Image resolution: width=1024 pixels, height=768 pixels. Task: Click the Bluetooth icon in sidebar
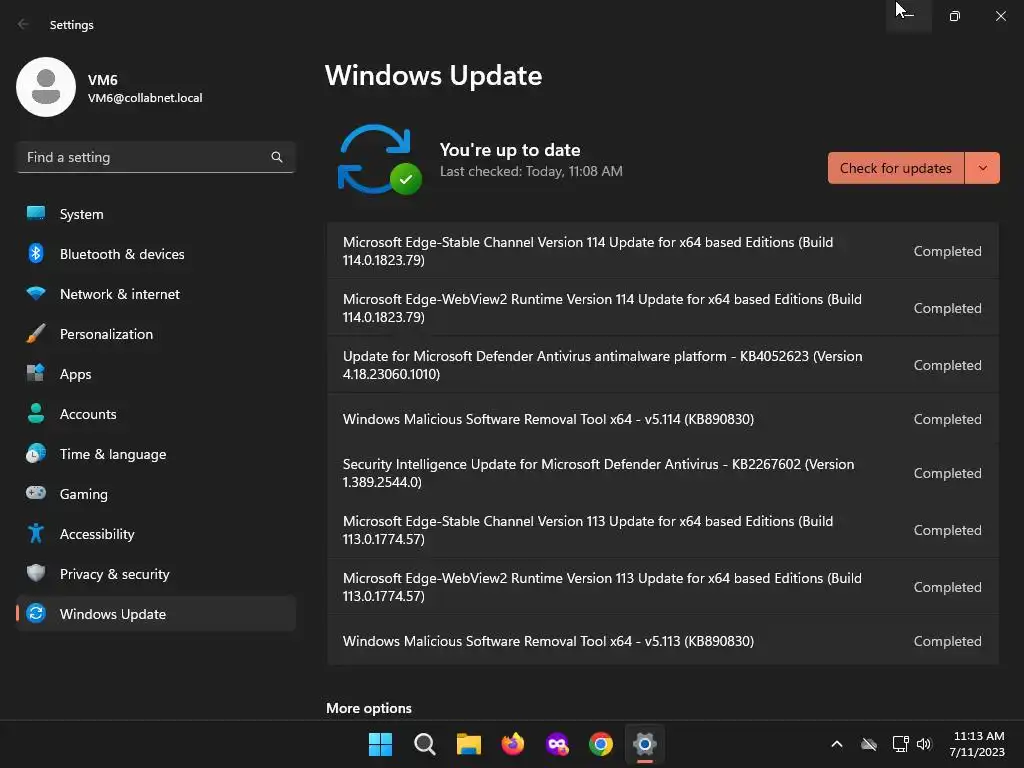(x=36, y=253)
